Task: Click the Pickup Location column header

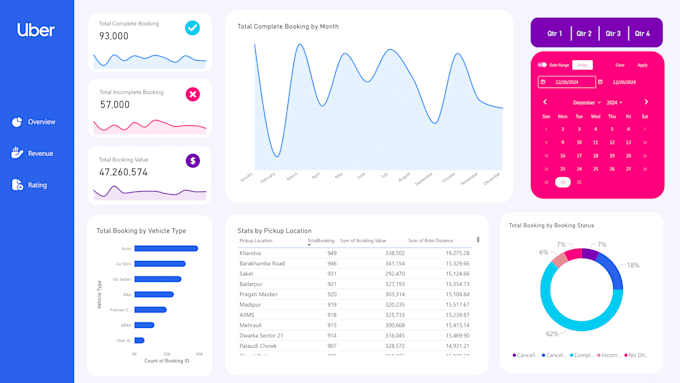Action: point(256,241)
